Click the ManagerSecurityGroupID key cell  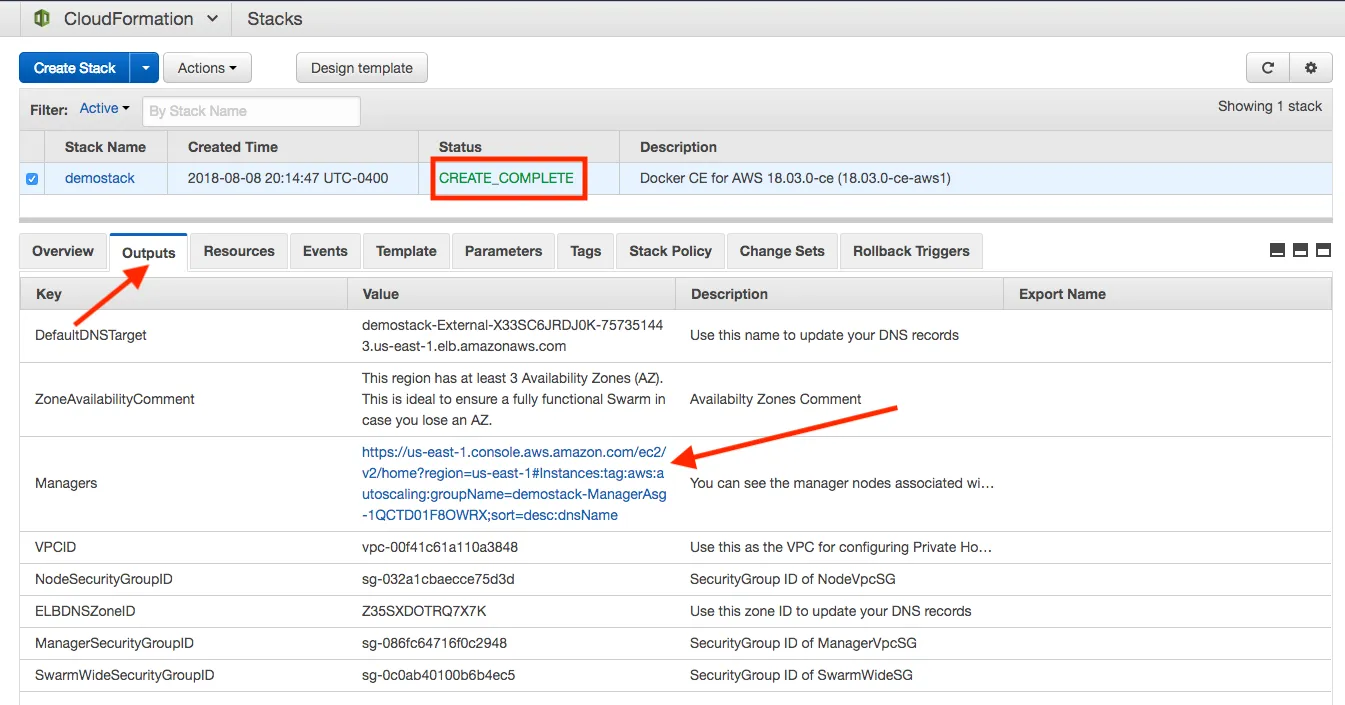click(x=114, y=643)
